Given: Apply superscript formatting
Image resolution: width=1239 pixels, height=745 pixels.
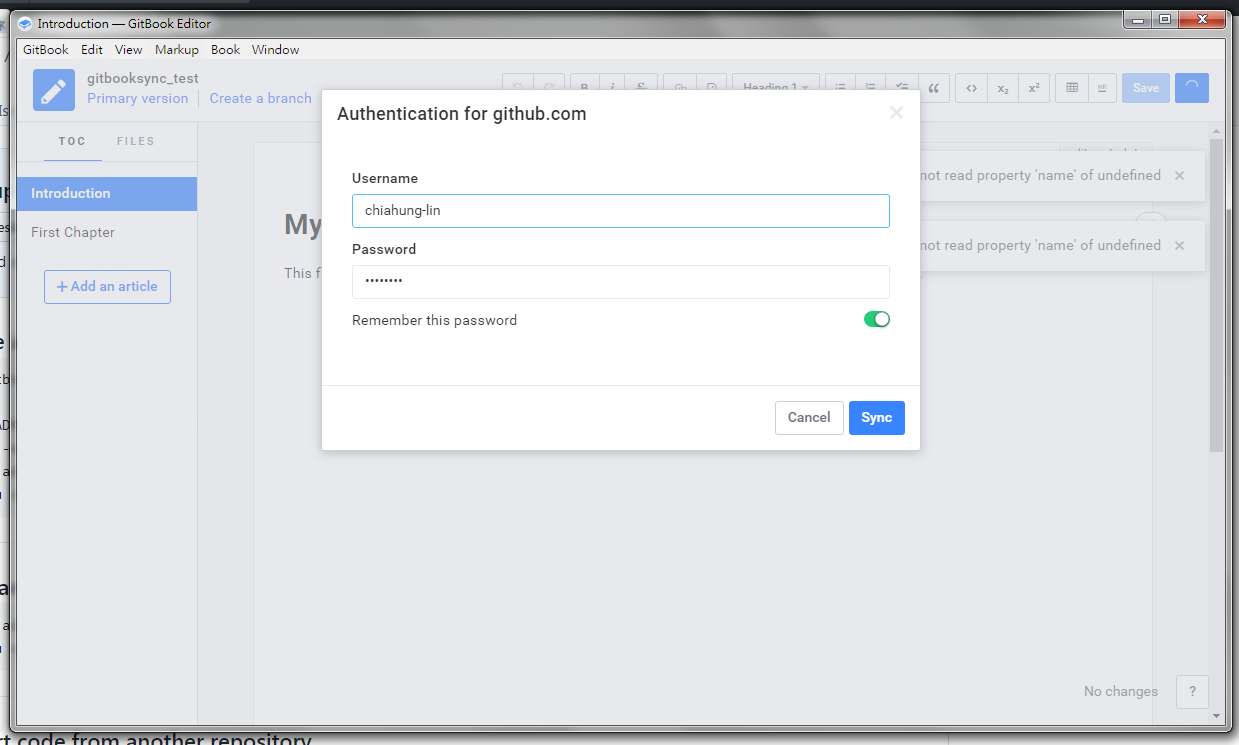Looking at the screenshot, I should 1034,88.
